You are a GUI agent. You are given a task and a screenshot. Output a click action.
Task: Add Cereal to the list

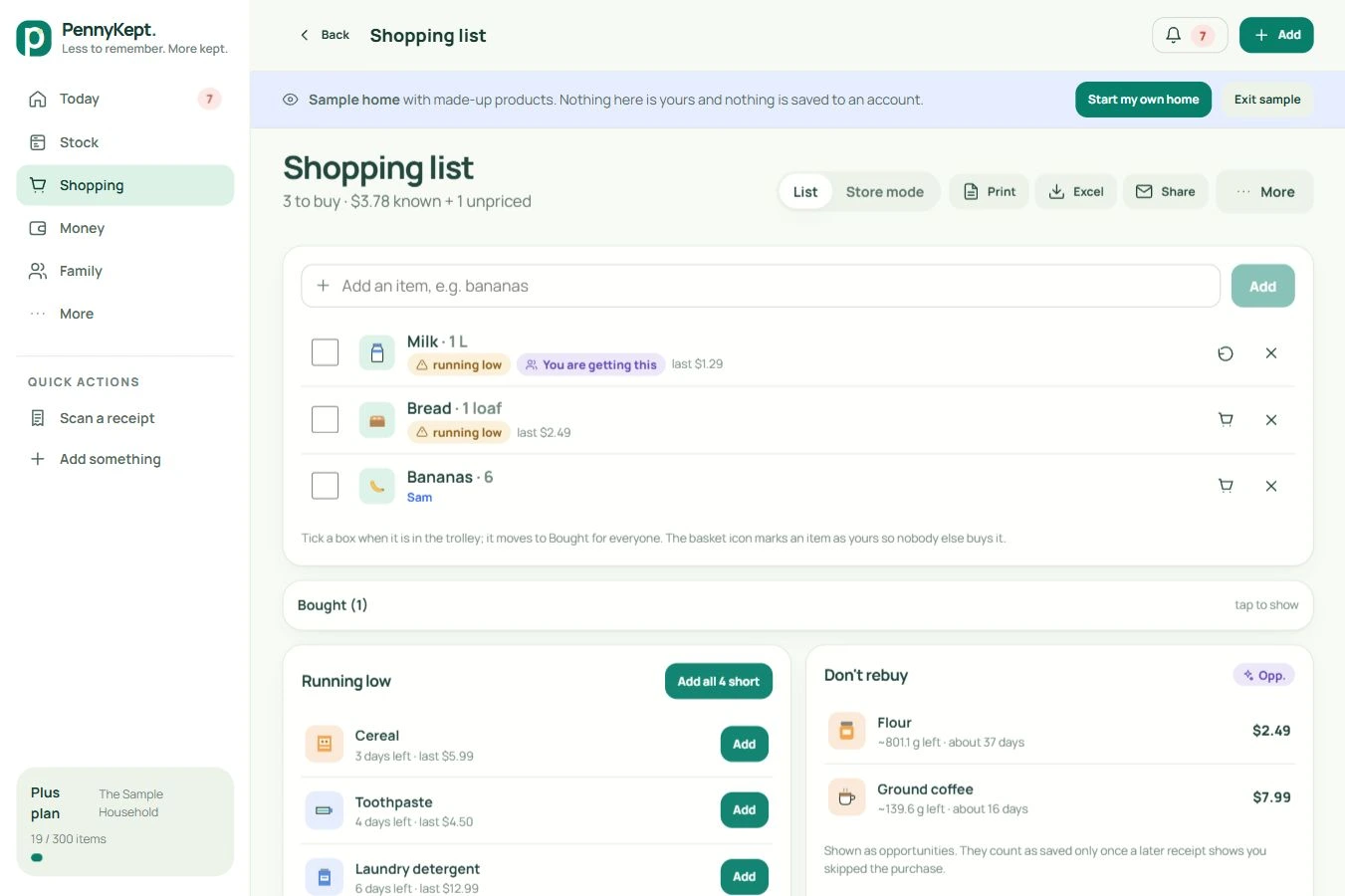point(745,744)
